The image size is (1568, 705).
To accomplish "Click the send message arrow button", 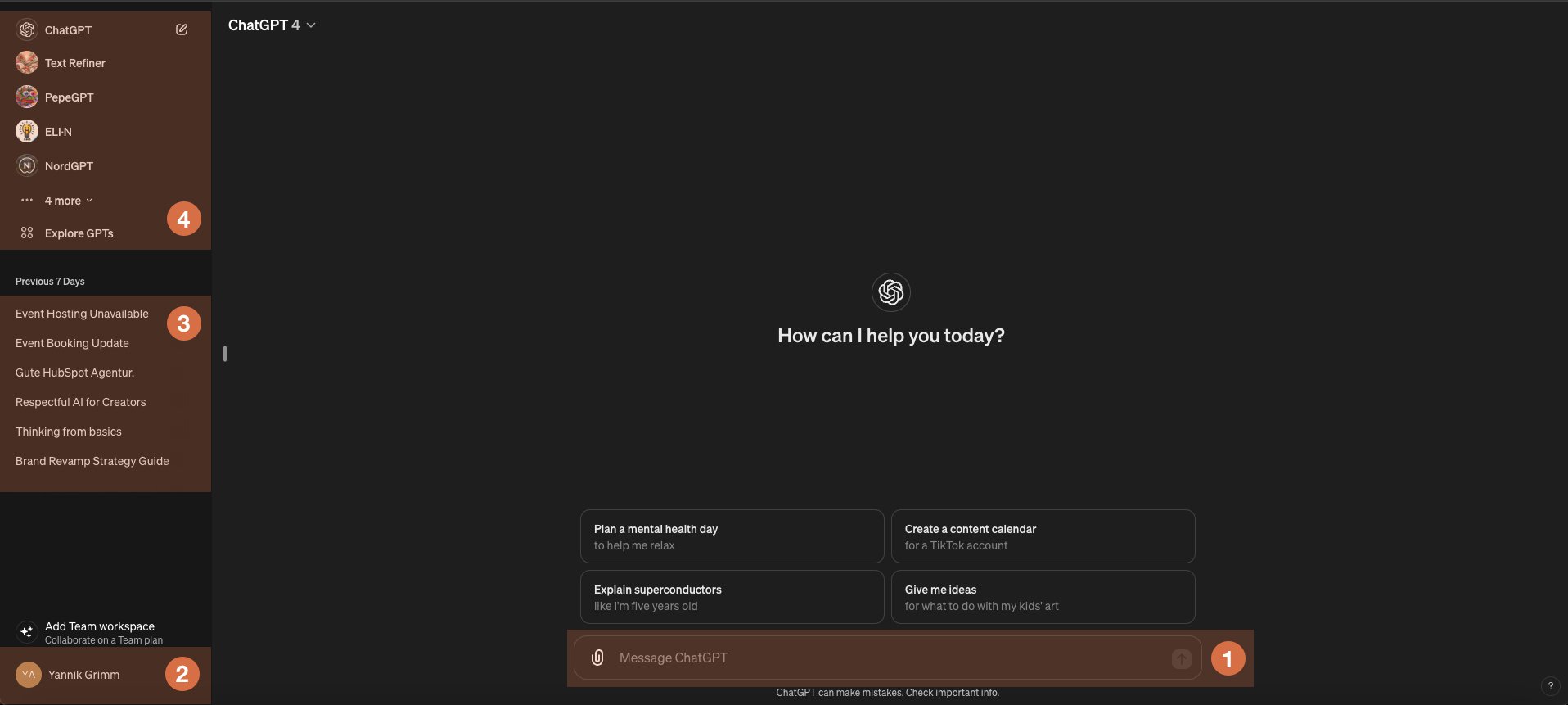I will [1182, 658].
